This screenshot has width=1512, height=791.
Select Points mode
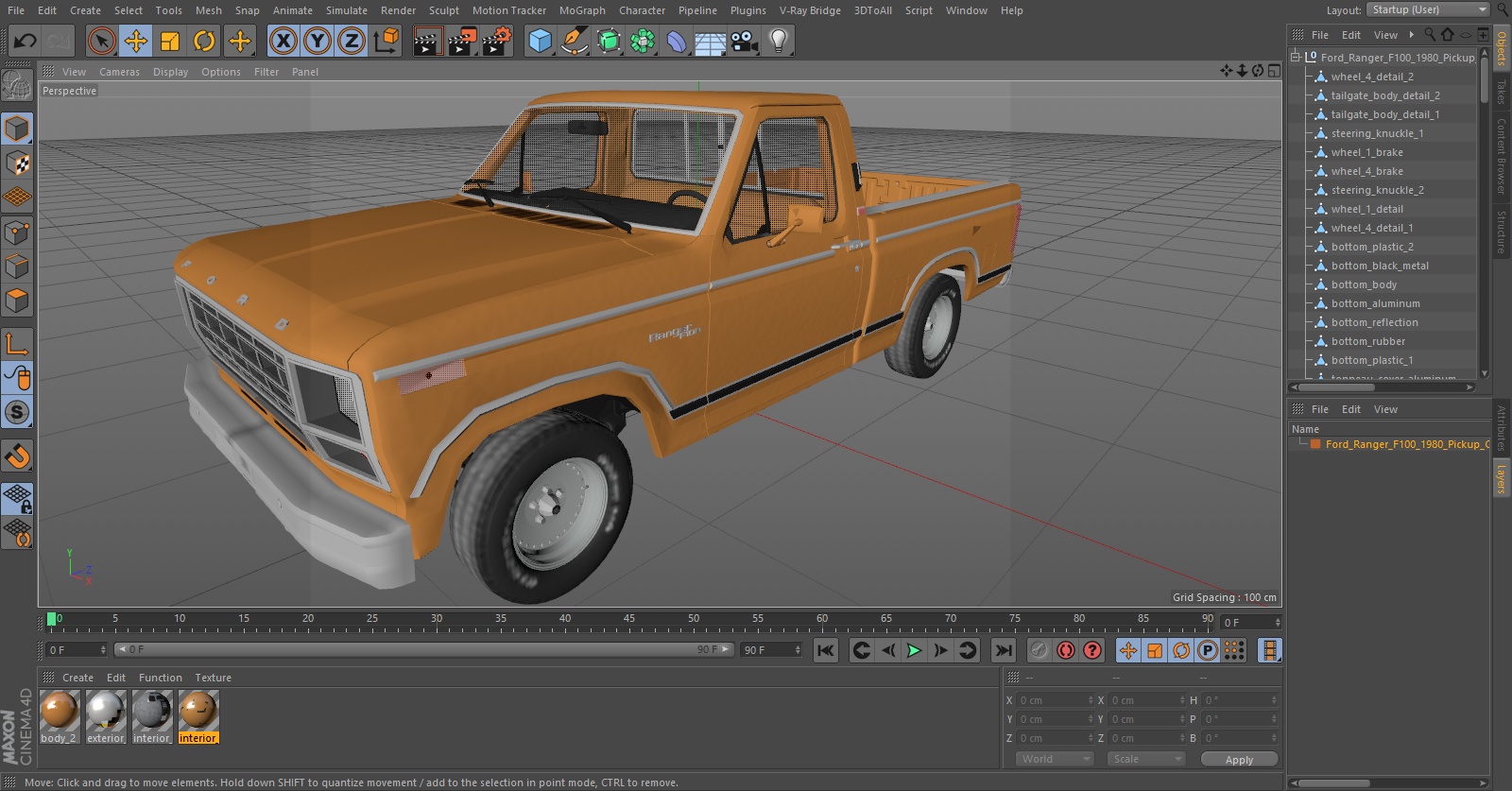[18, 232]
